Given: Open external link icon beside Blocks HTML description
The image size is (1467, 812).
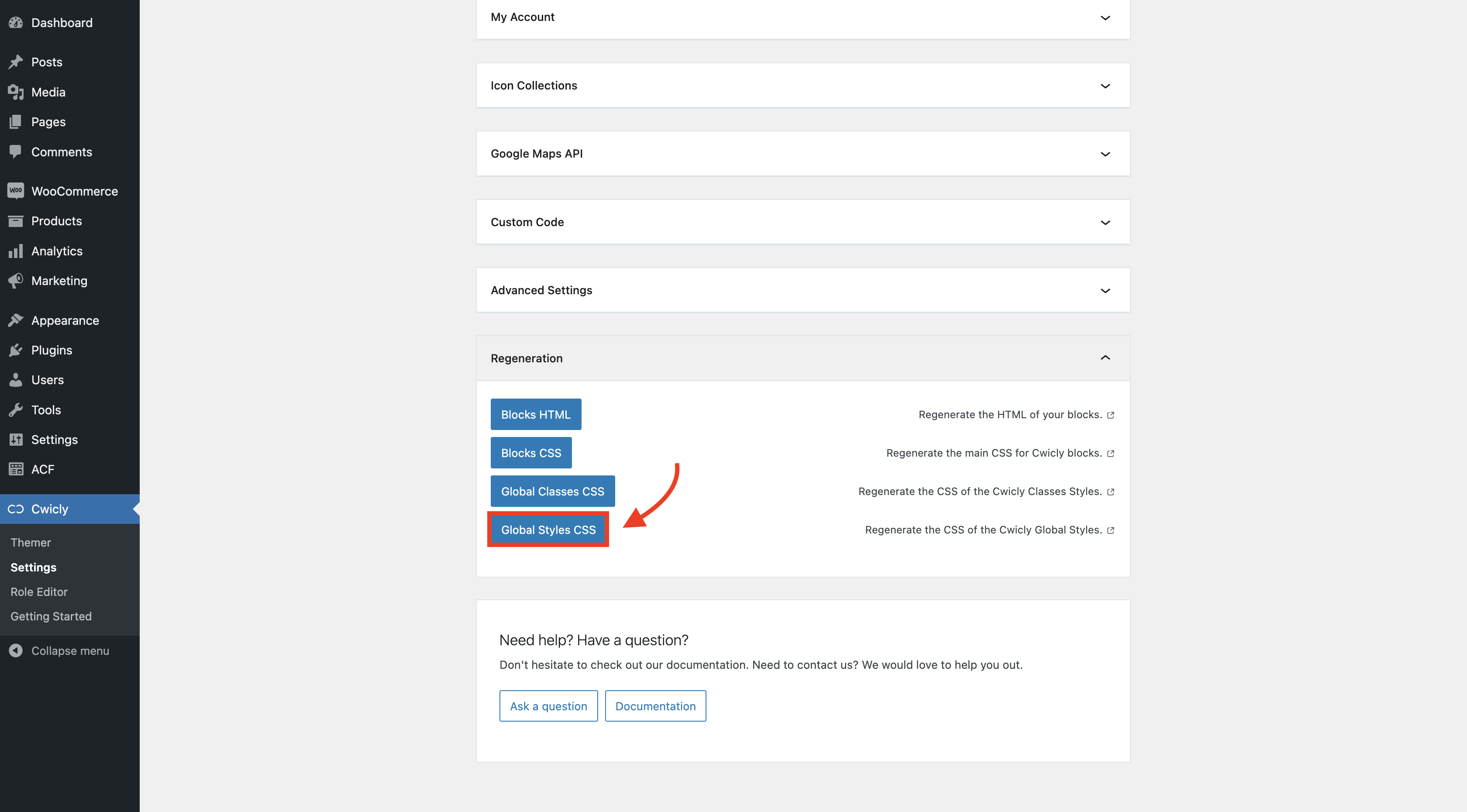Looking at the screenshot, I should click(x=1110, y=415).
